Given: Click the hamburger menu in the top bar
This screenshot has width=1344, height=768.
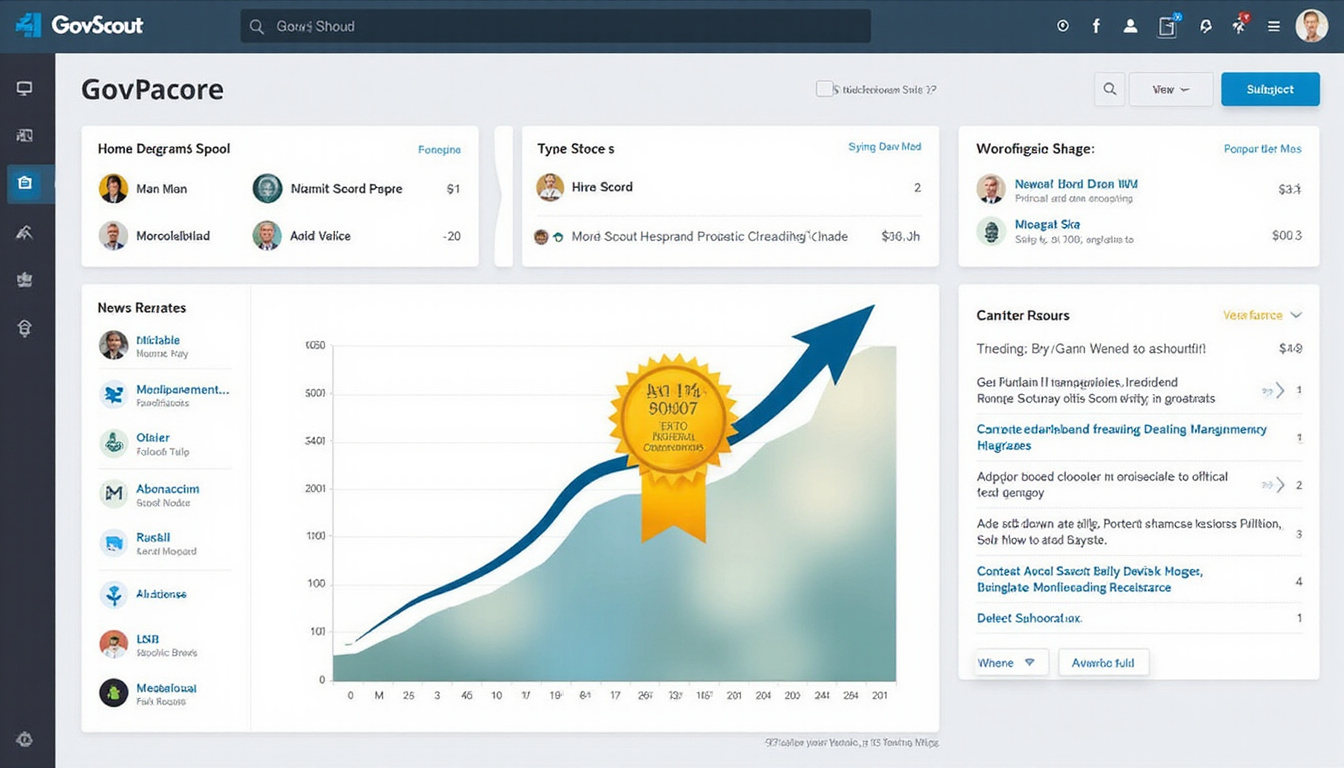Looking at the screenshot, I should 1273,25.
